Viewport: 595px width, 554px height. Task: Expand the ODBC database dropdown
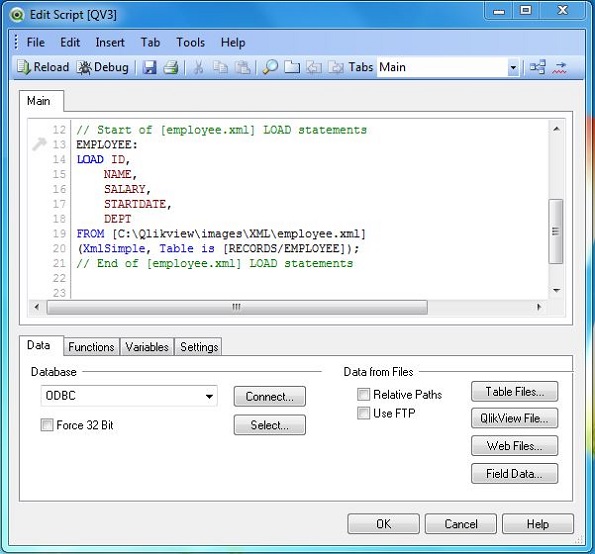(209, 396)
